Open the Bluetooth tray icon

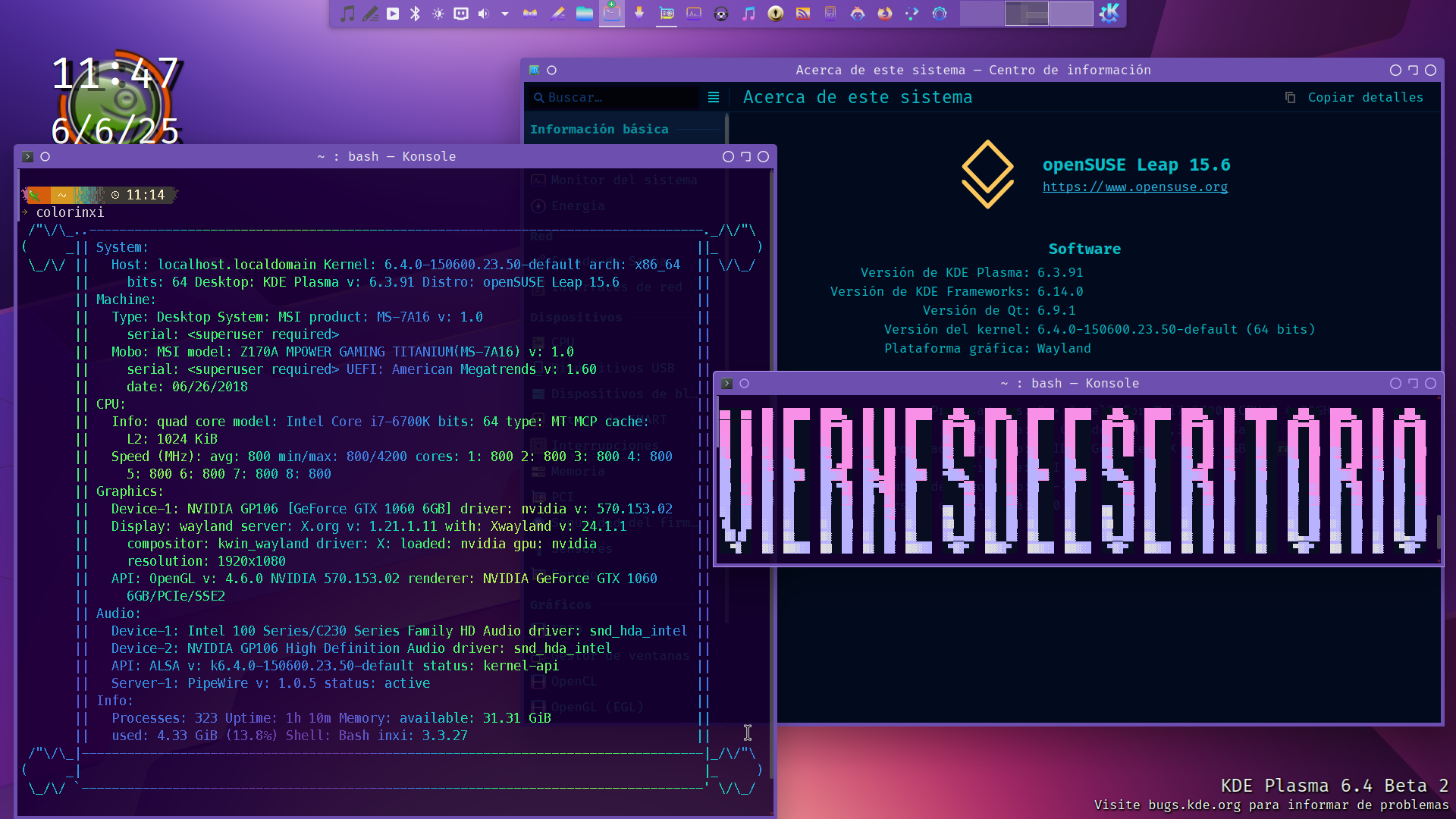pos(415,14)
